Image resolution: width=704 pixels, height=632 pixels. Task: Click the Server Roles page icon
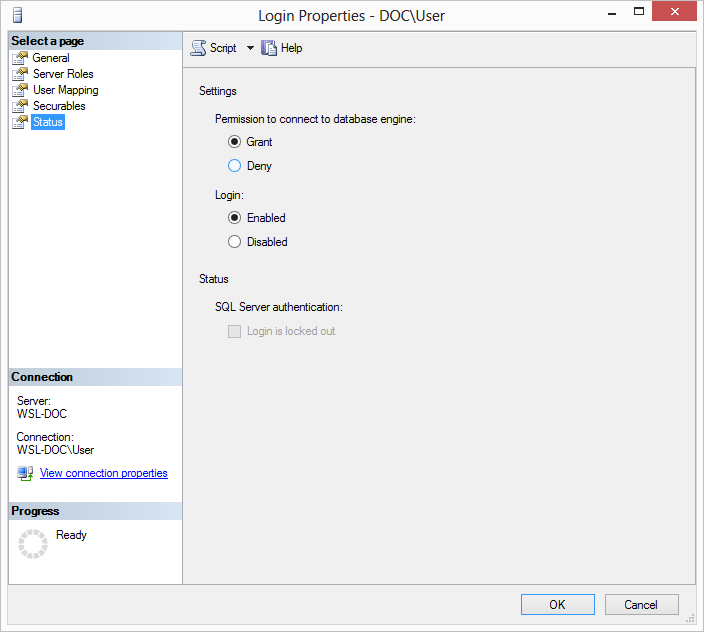(x=20, y=74)
